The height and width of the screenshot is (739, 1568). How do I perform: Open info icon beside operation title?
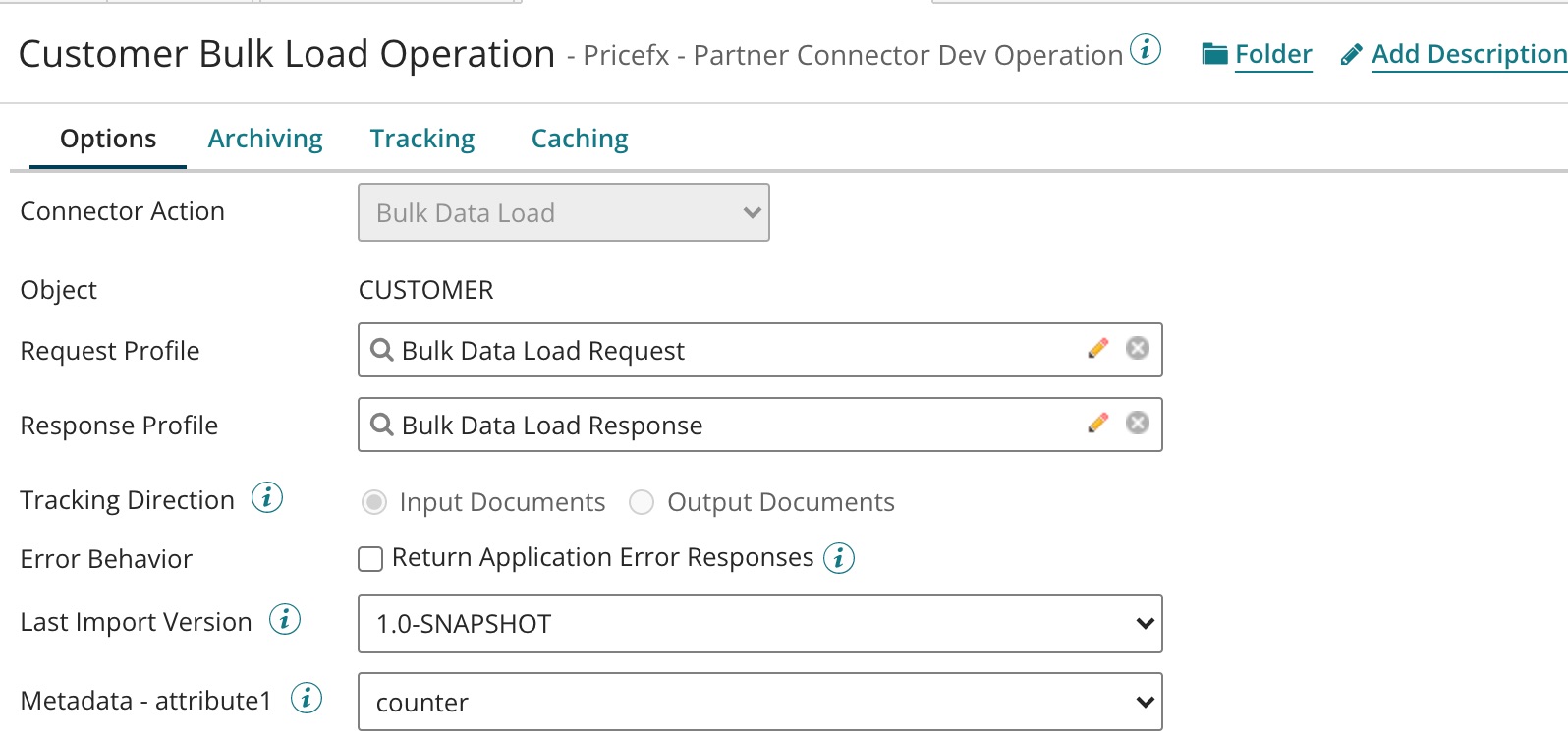pyautogui.click(x=1145, y=49)
